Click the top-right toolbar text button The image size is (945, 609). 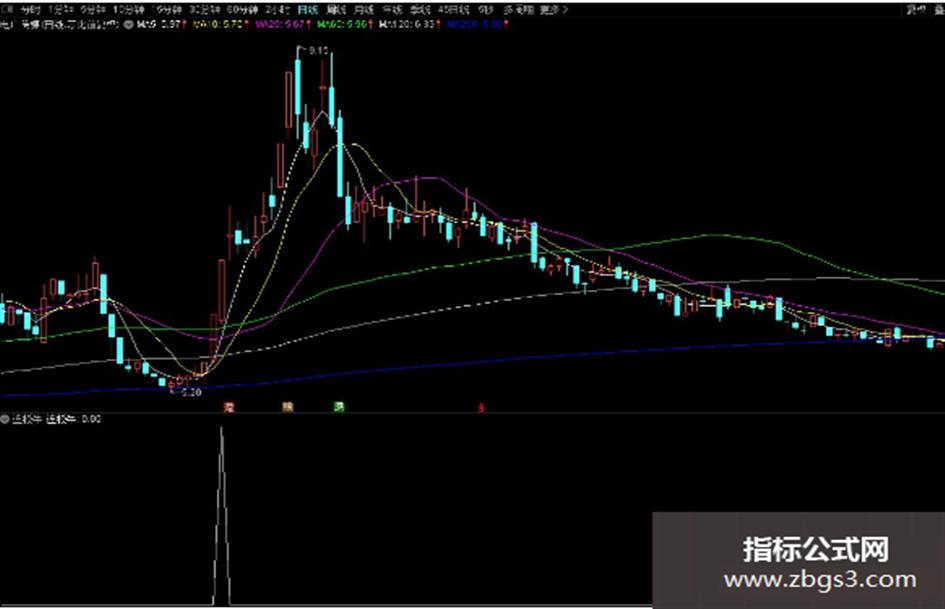(x=917, y=10)
